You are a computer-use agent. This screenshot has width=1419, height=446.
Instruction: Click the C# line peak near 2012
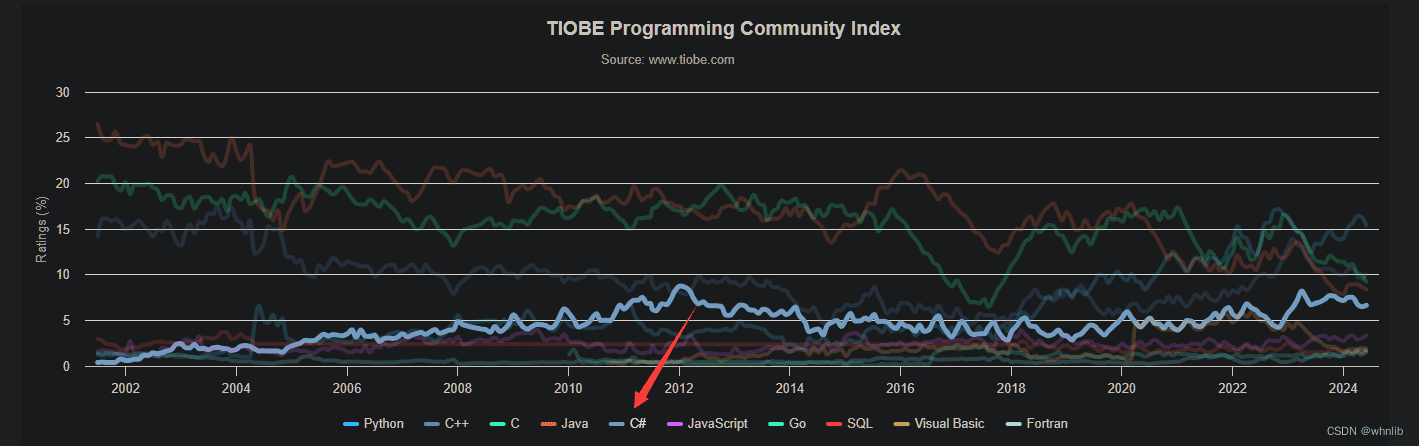[682, 288]
